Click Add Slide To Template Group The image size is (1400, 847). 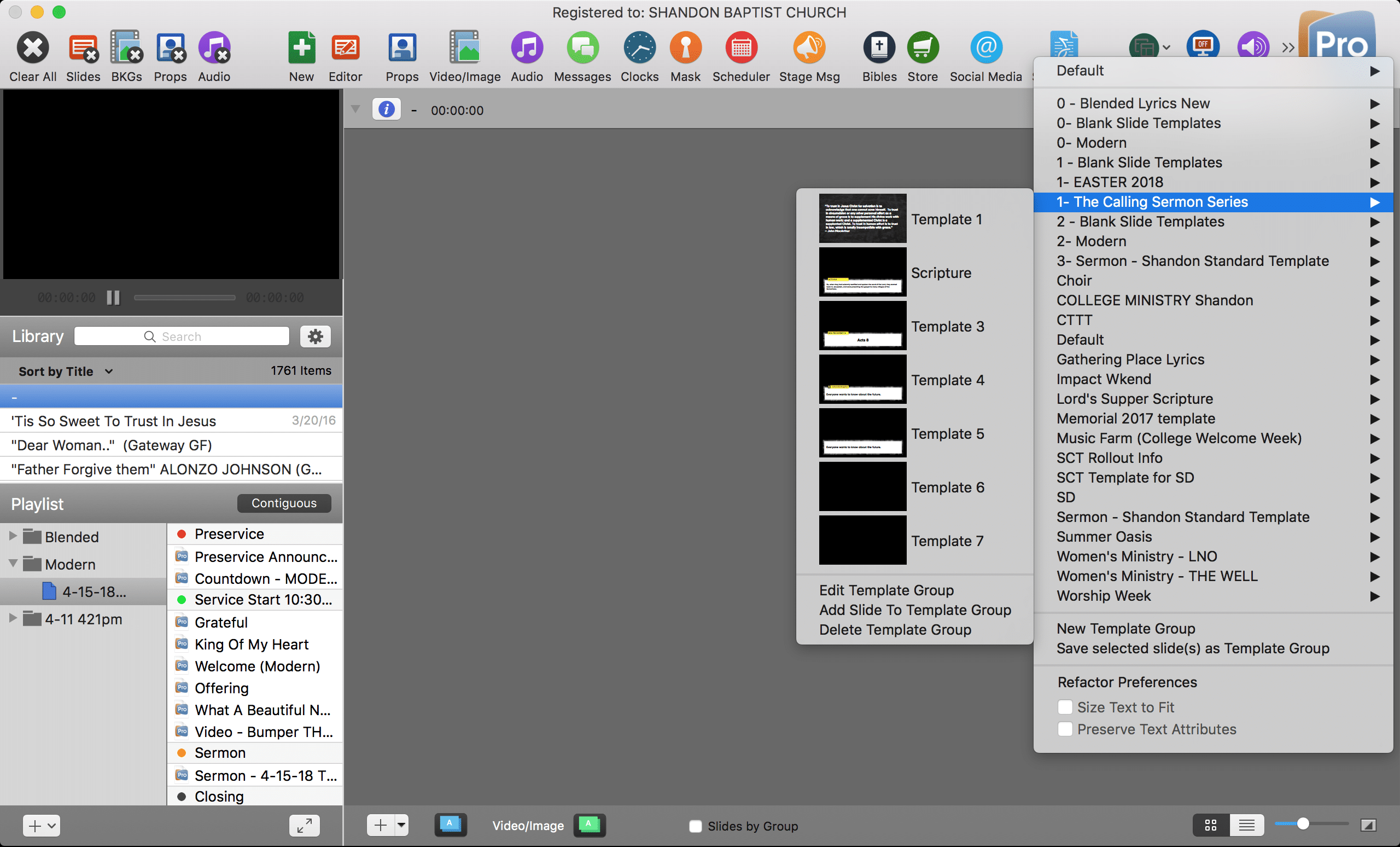pyautogui.click(x=915, y=610)
